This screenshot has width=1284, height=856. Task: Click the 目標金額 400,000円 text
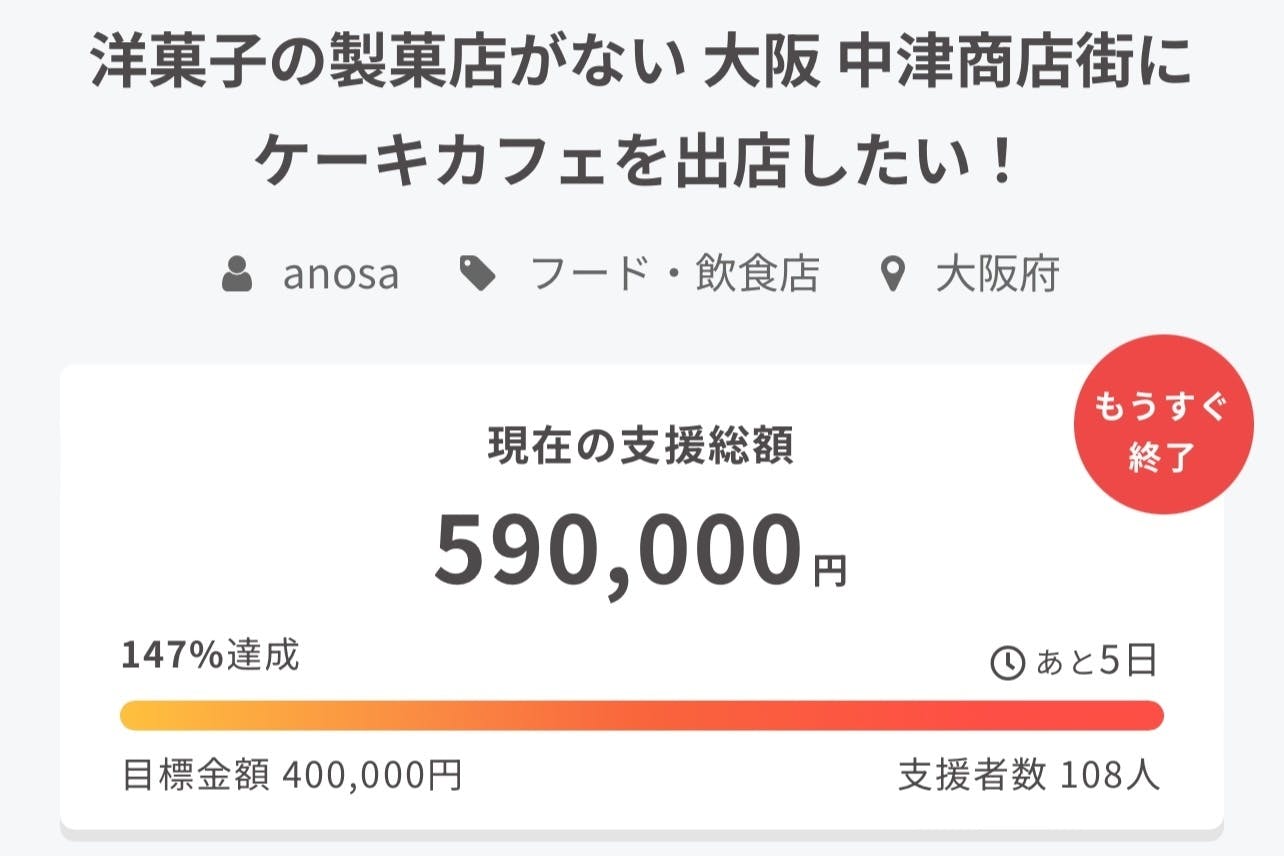pos(291,775)
